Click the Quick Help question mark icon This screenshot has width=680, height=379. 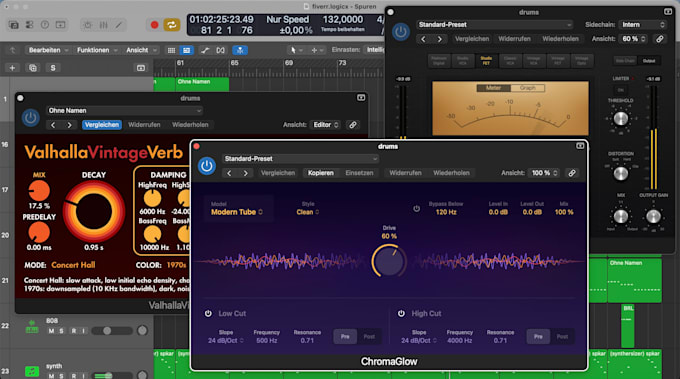tap(45, 25)
